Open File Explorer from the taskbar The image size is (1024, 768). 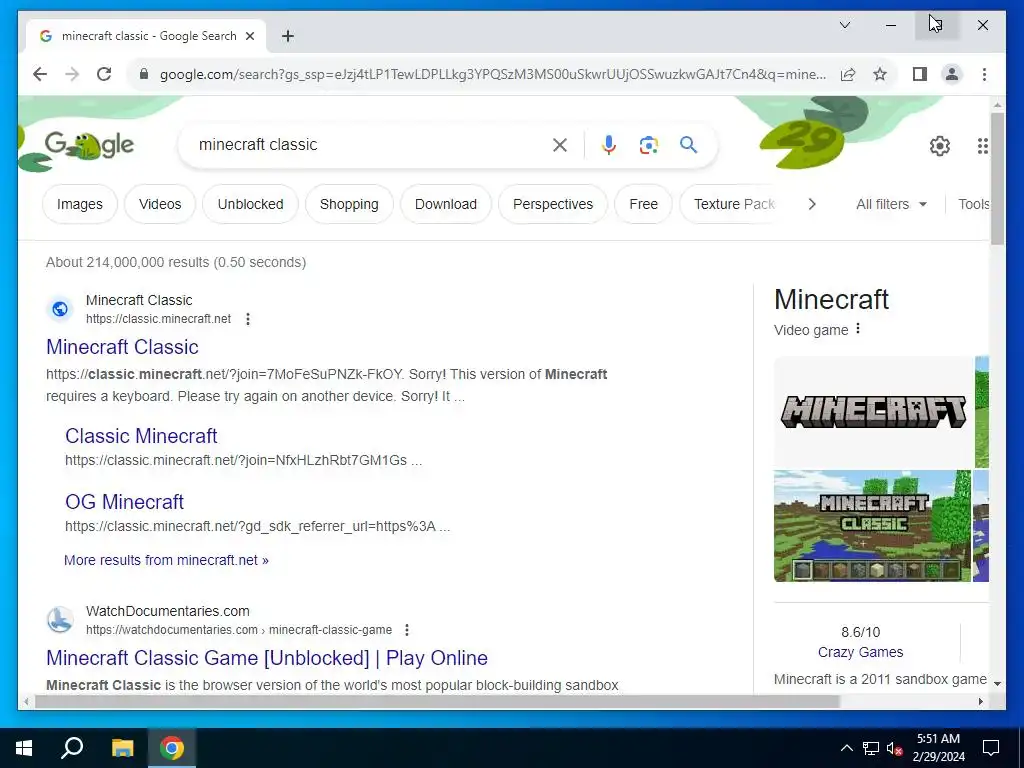[122, 748]
